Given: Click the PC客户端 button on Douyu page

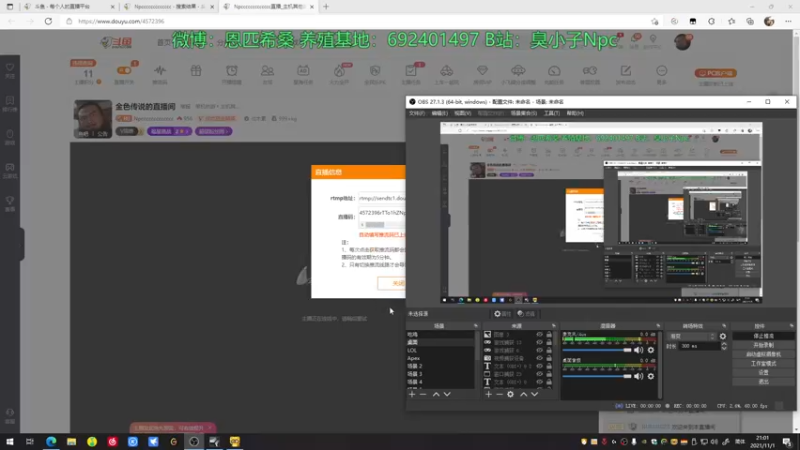Looking at the screenshot, I should point(715,73).
